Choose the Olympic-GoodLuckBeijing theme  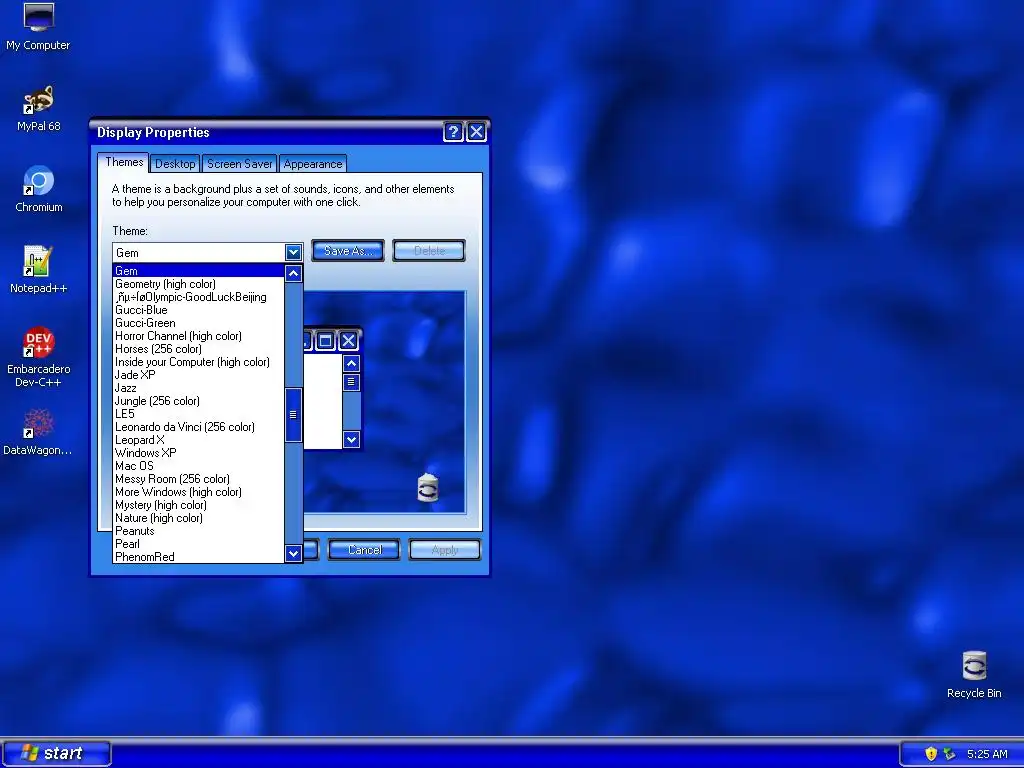[199, 297]
